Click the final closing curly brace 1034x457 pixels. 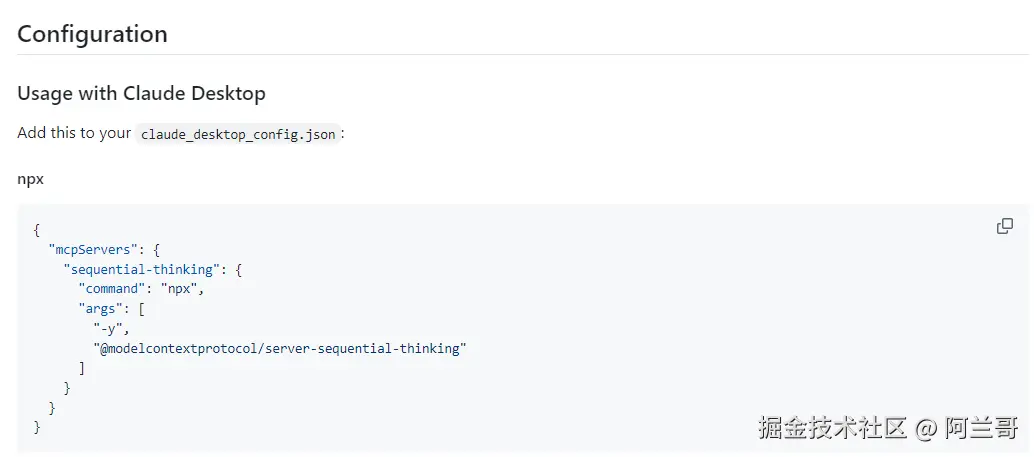tap(37, 427)
